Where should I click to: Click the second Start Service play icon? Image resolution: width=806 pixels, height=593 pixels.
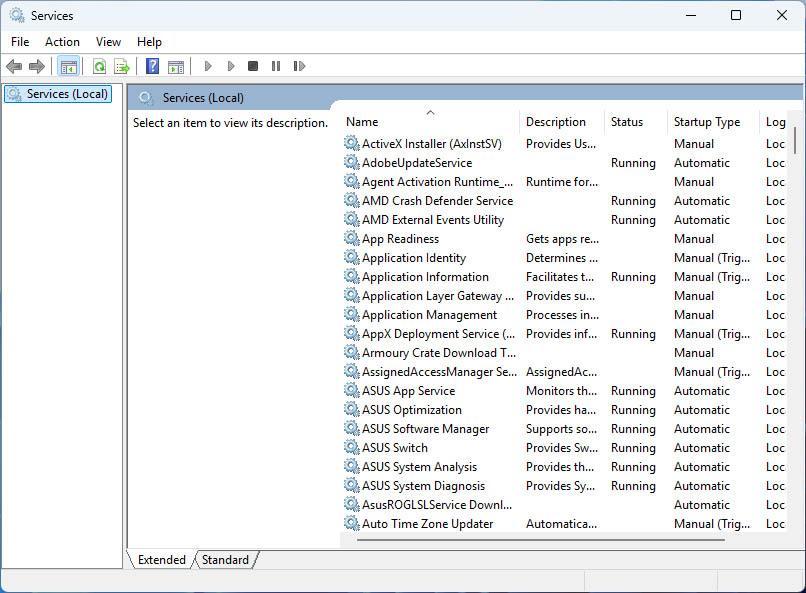[231, 66]
